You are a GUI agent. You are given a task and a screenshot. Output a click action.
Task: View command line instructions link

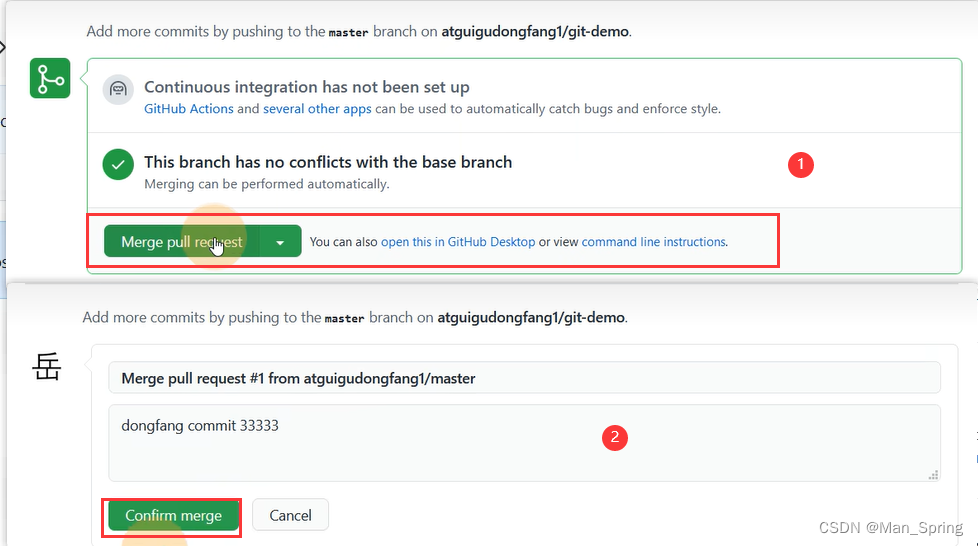pyautogui.click(x=654, y=242)
